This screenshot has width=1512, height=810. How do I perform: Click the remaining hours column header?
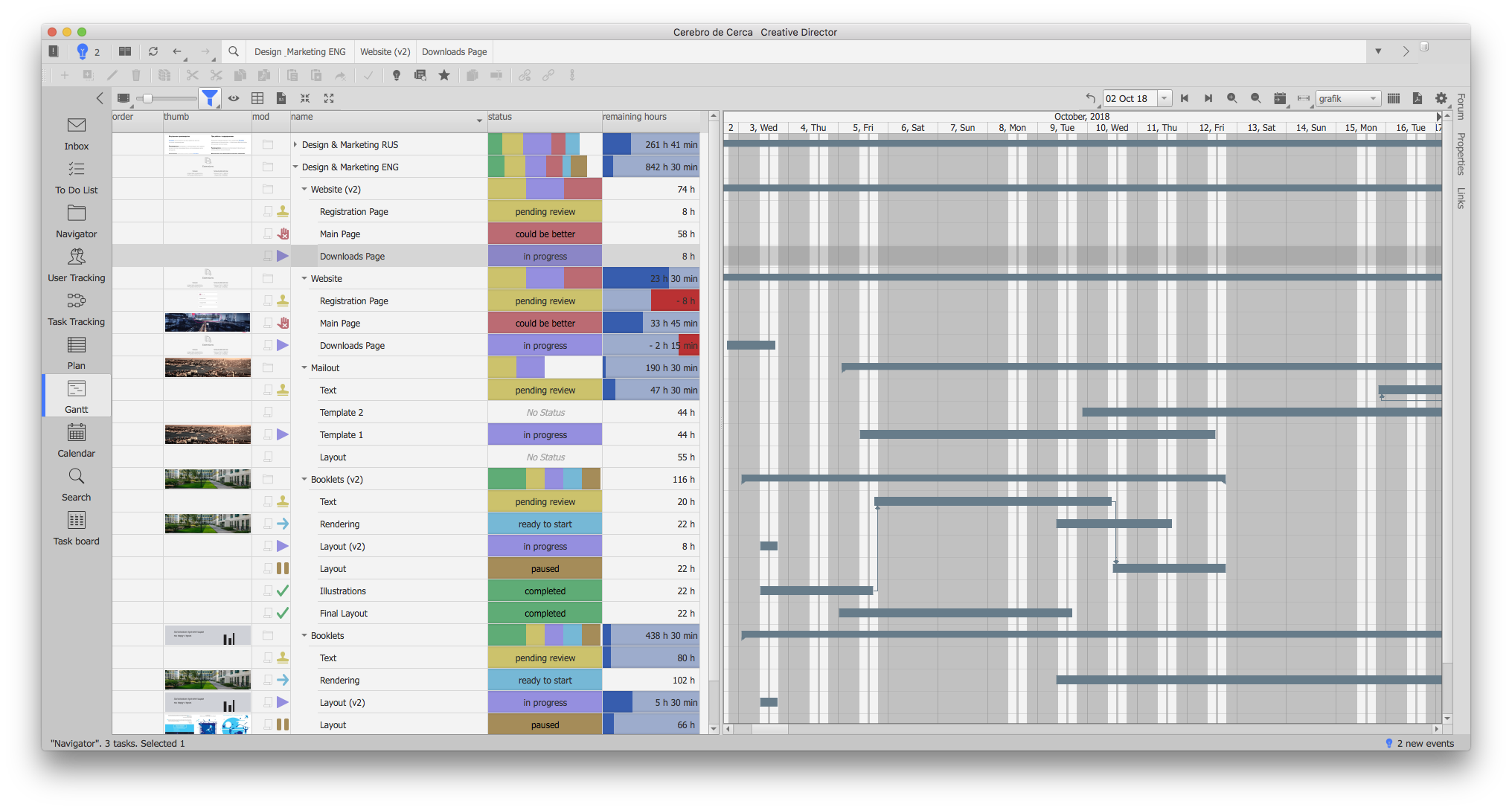635,117
